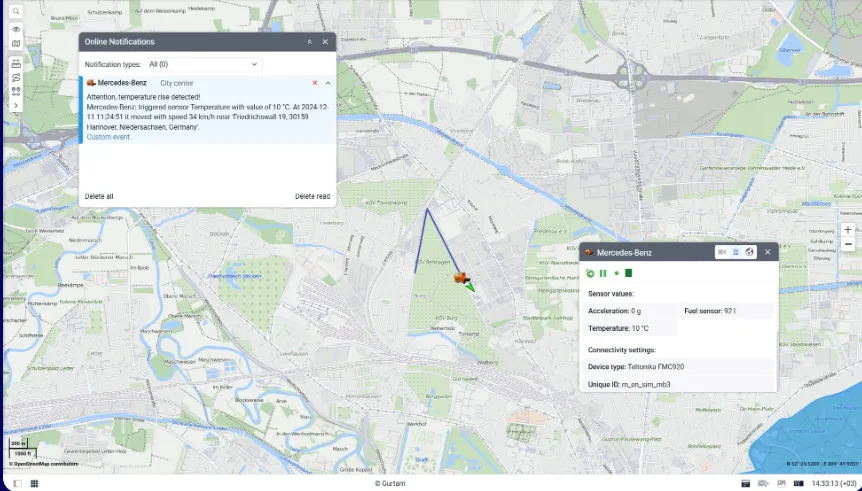Toggle visible layers eye icon
The image size is (862, 491).
click(16, 29)
